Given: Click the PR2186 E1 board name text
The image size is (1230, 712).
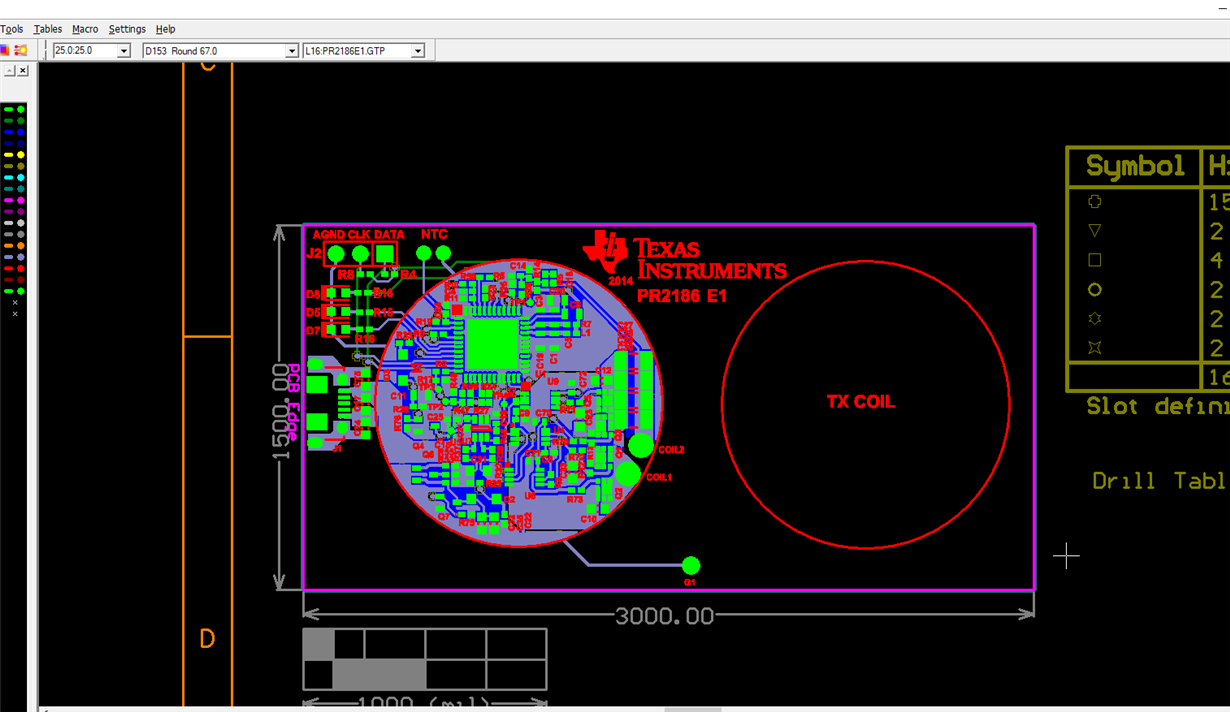Looking at the screenshot, I should tap(682, 296).
